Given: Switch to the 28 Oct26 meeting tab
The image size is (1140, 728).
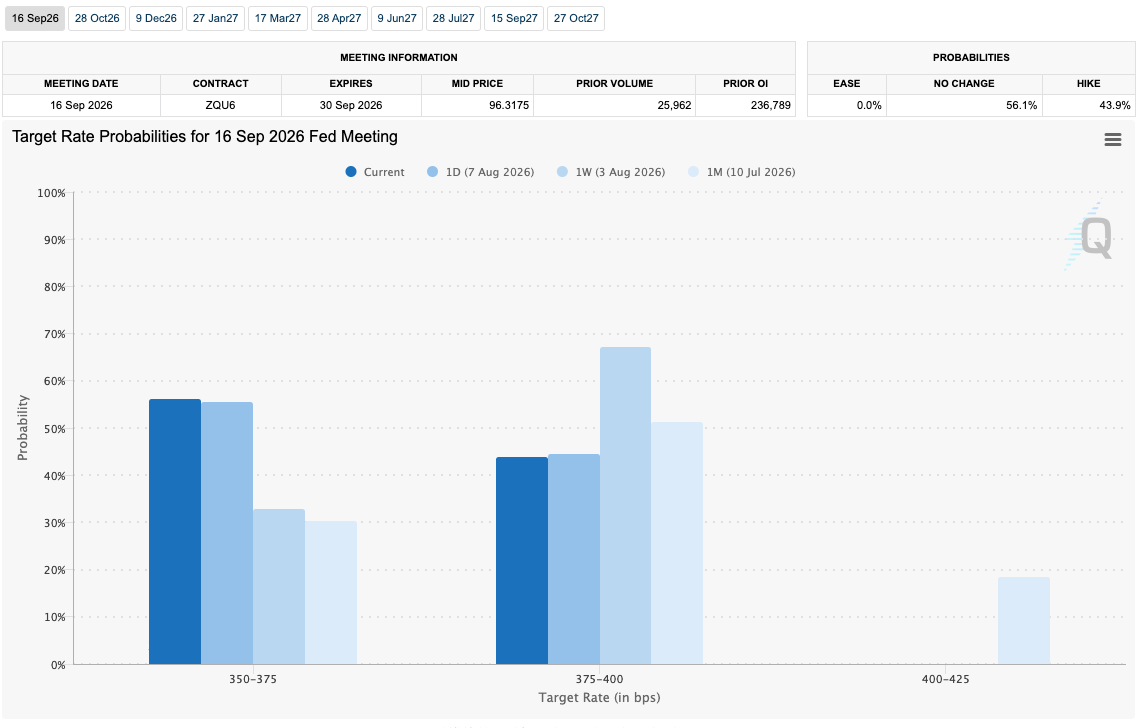Looking at the screenshot, I should [97, 18].
